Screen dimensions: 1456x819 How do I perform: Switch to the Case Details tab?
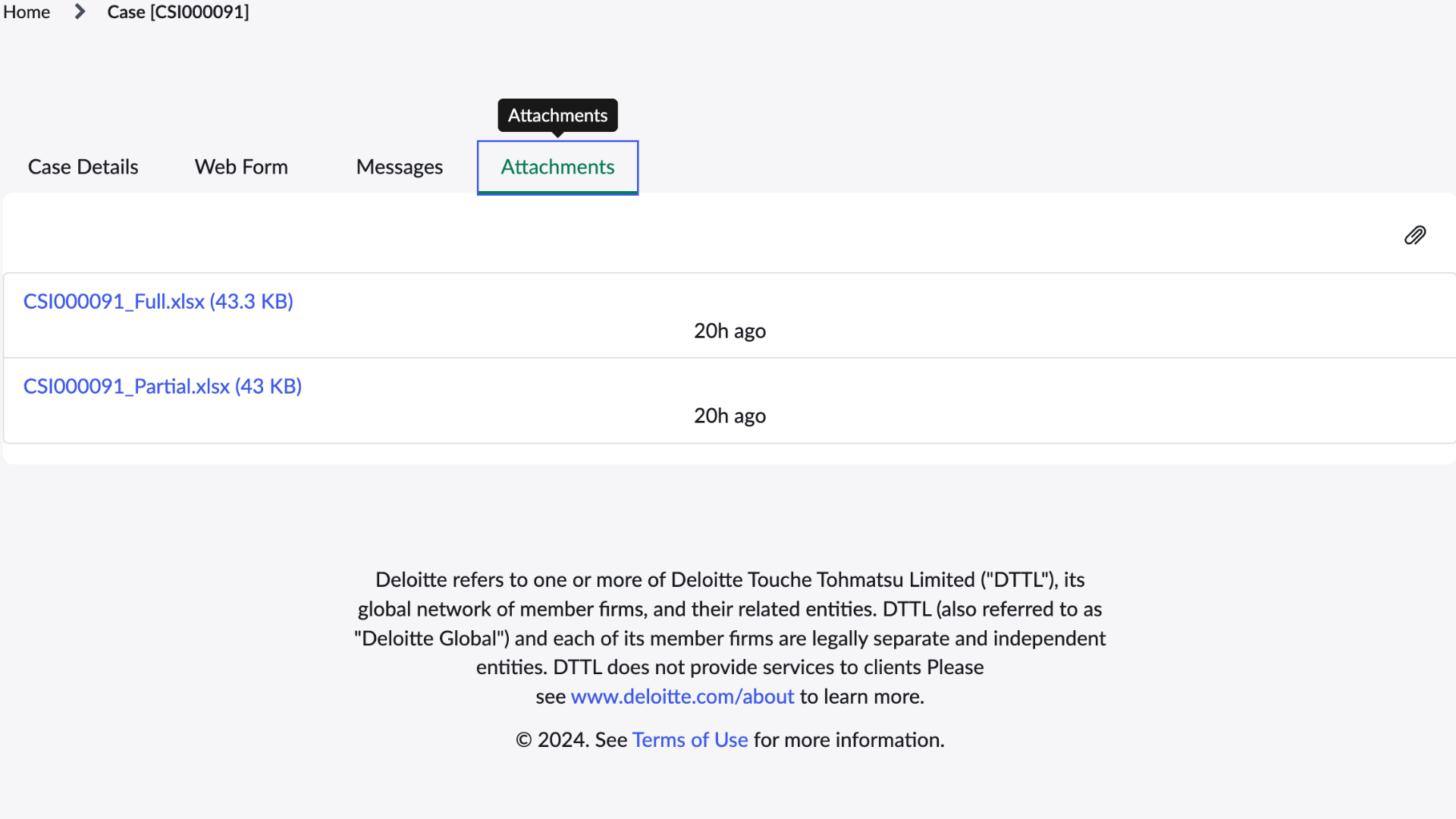tap(83, 167)
